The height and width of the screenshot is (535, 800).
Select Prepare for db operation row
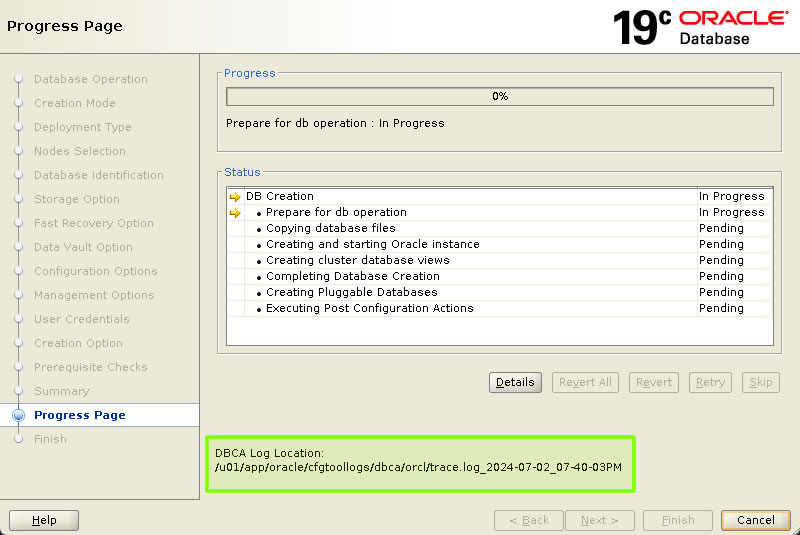pos(500,212)
